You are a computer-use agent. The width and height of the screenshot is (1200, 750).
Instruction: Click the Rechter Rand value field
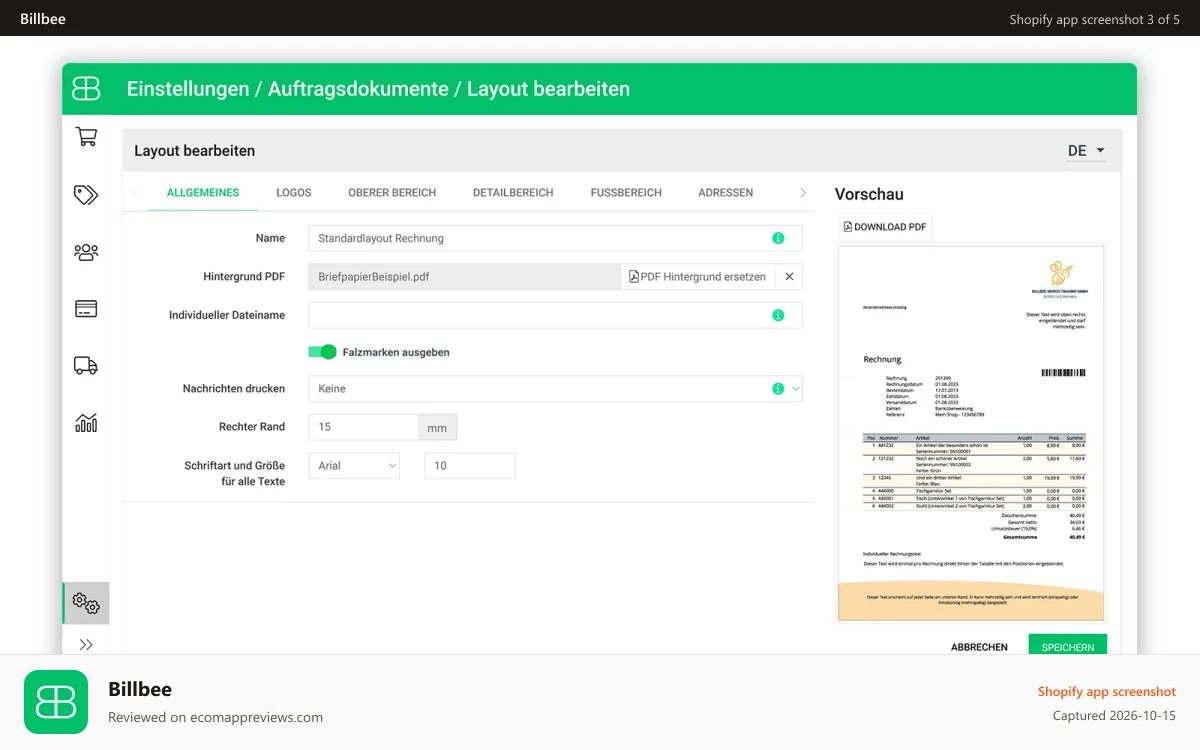(363, 427)
